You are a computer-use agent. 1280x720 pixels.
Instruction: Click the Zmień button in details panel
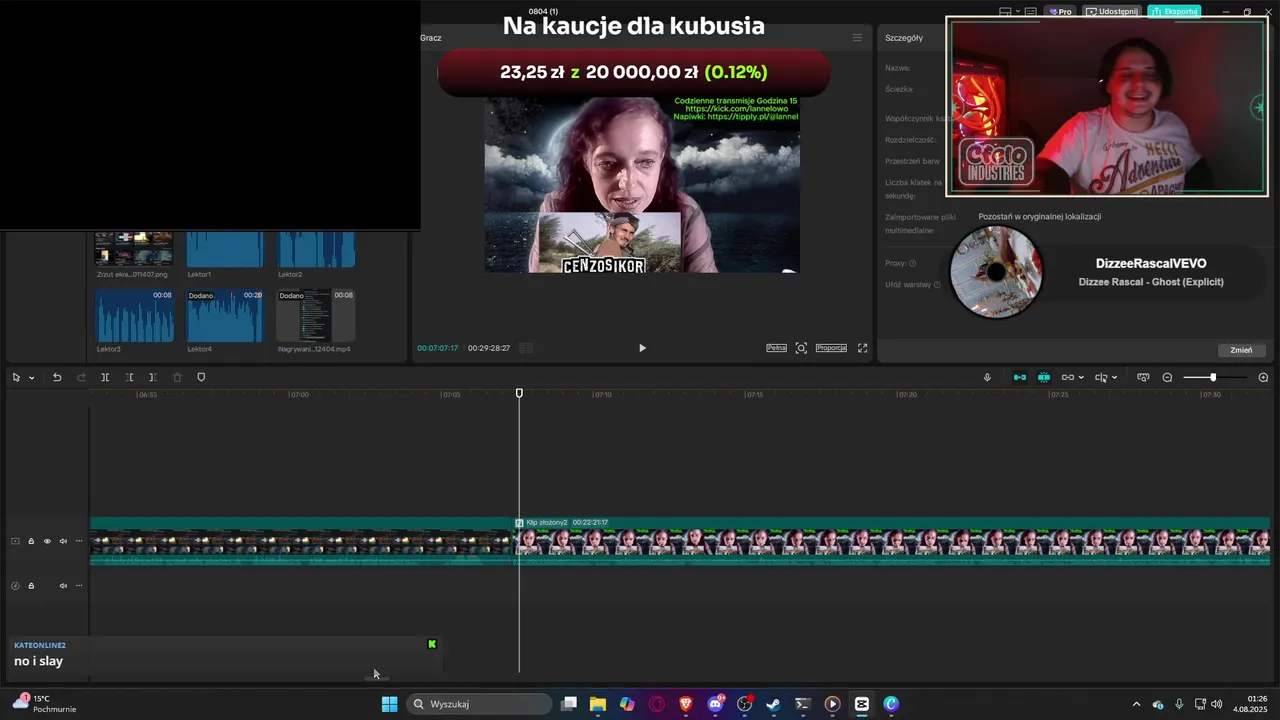click(1241, 350)
